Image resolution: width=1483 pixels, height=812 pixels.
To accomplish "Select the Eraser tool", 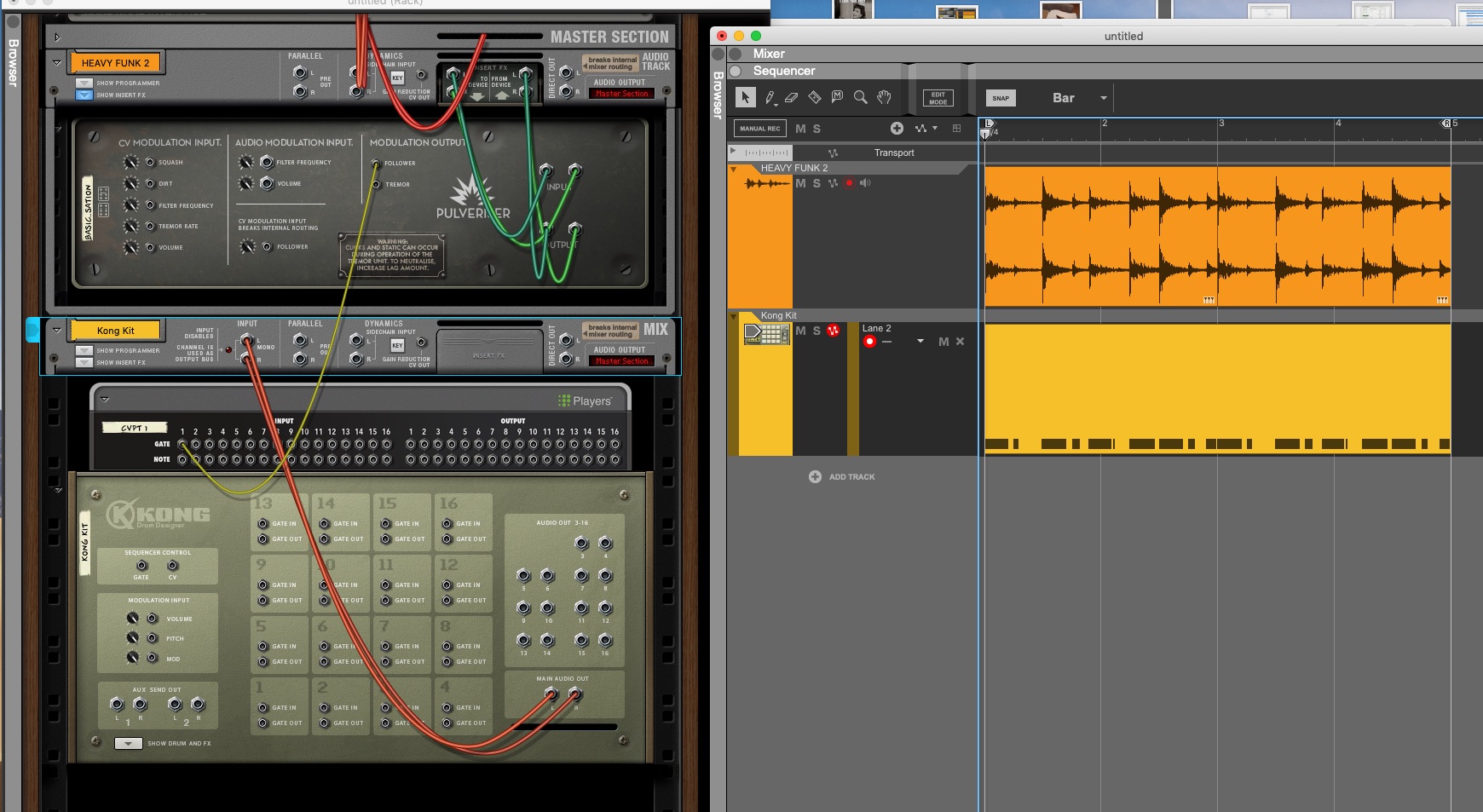I will click(x=792, y=97).
